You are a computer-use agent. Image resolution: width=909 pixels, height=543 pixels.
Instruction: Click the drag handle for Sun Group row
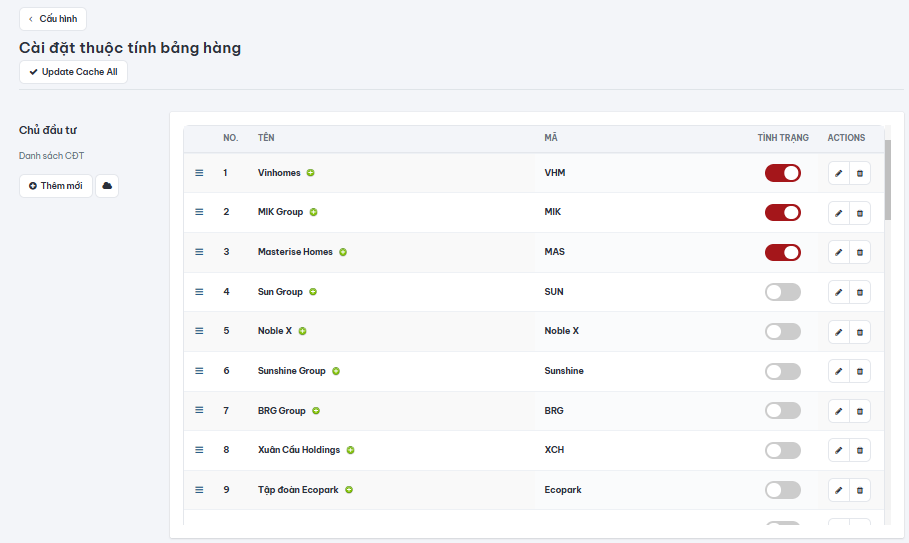[x=199, y=292]
